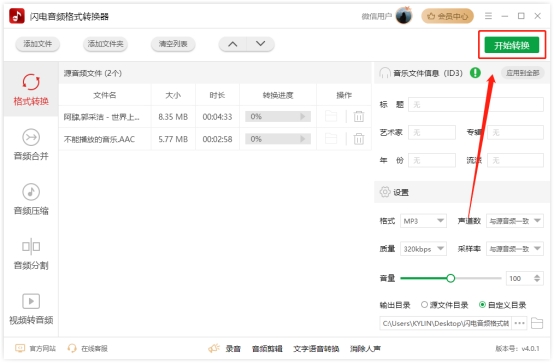Open 会员中心 member center
Screen dimensions: 554x363
447,16
